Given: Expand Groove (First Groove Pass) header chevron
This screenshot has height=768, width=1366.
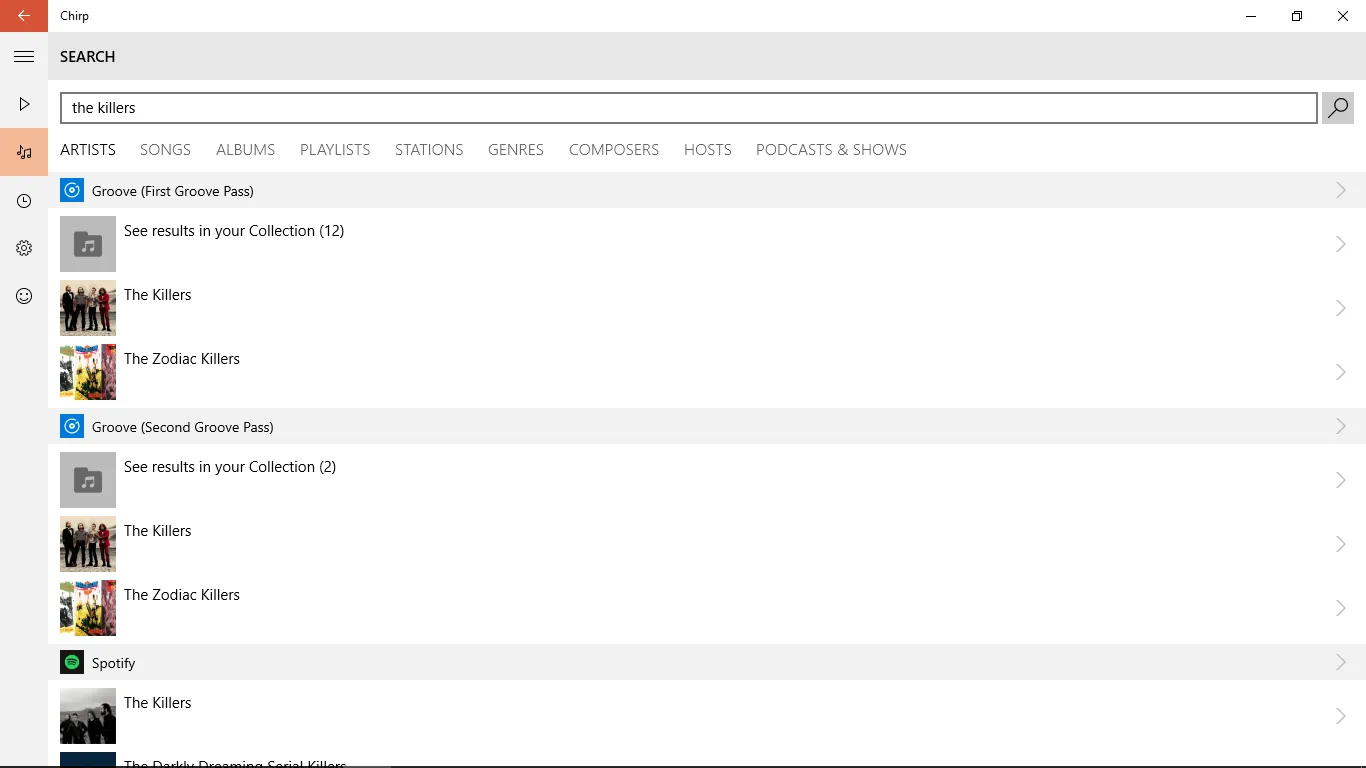Looking at the screenshot, I should point(1341,190).
